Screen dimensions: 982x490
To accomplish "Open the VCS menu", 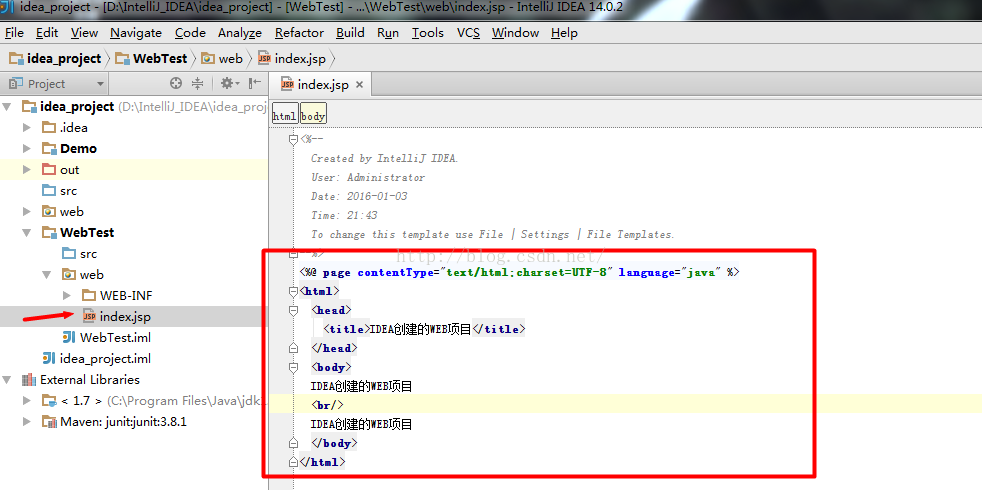I will (468, 33).
